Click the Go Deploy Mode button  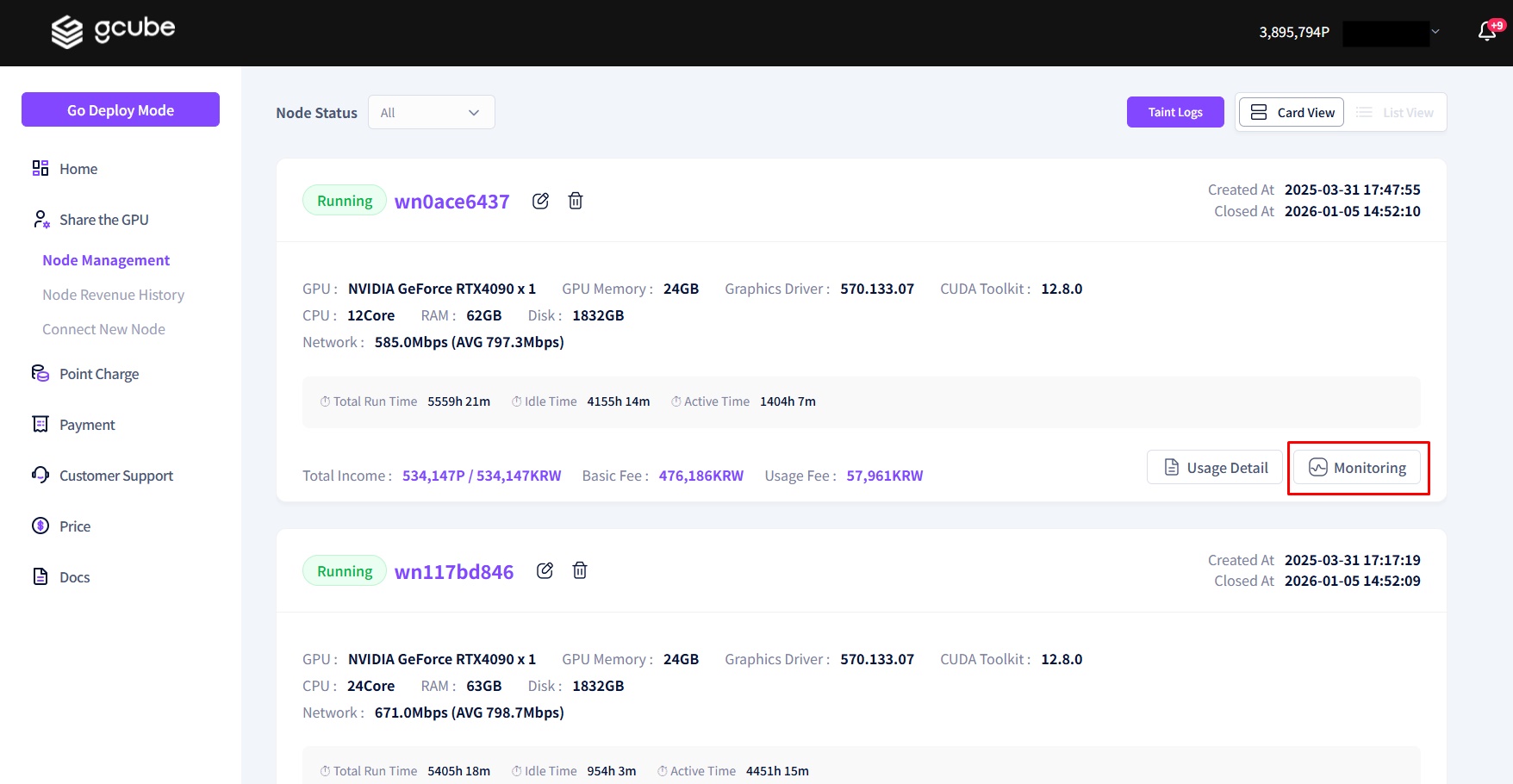[x=121, y=109]
